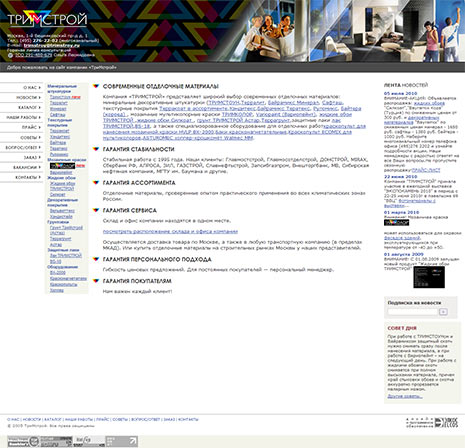
Task: Open the Силкоат catalog link
Action: pos(58,194)
